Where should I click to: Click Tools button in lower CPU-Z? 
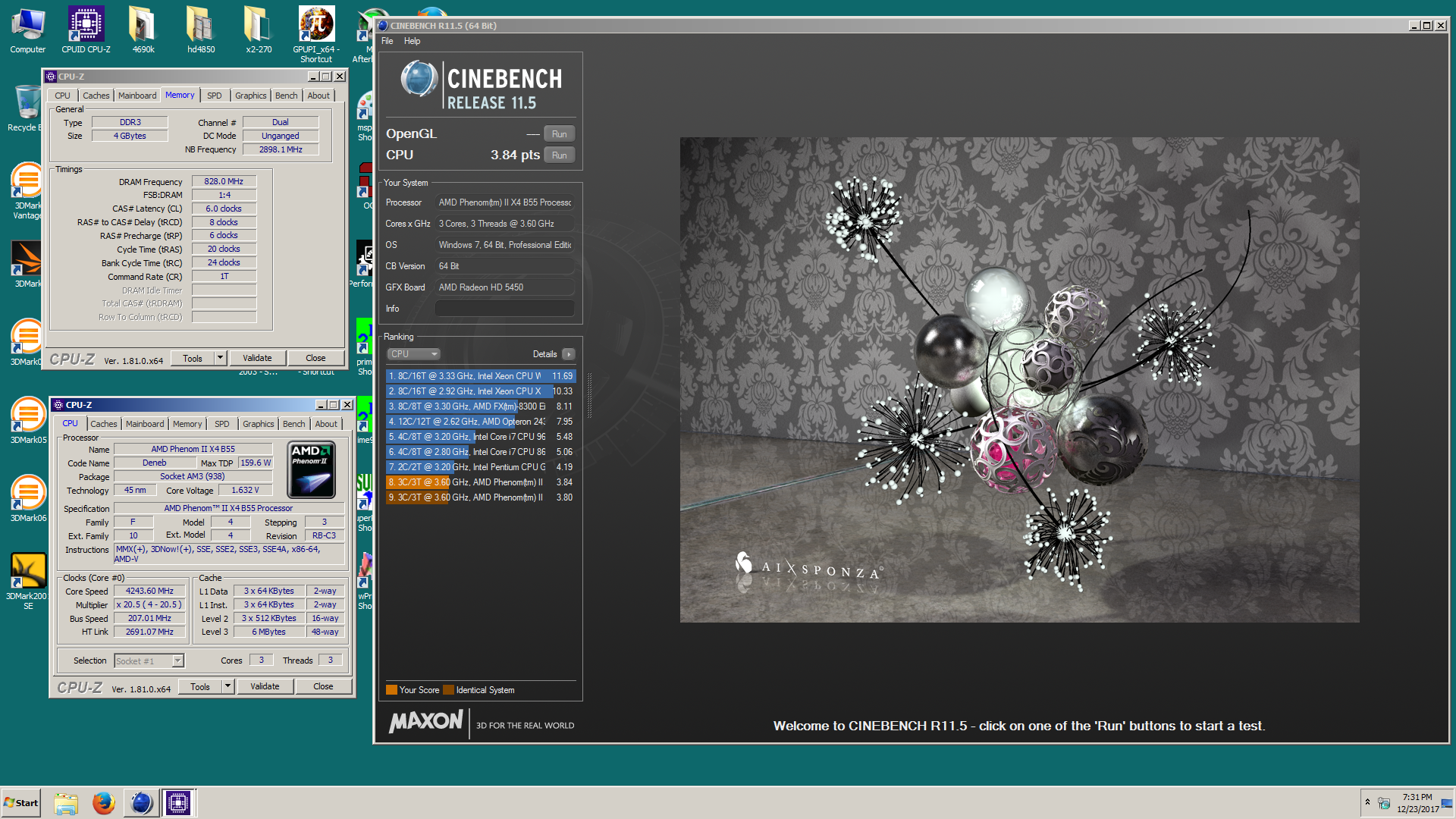200,687
